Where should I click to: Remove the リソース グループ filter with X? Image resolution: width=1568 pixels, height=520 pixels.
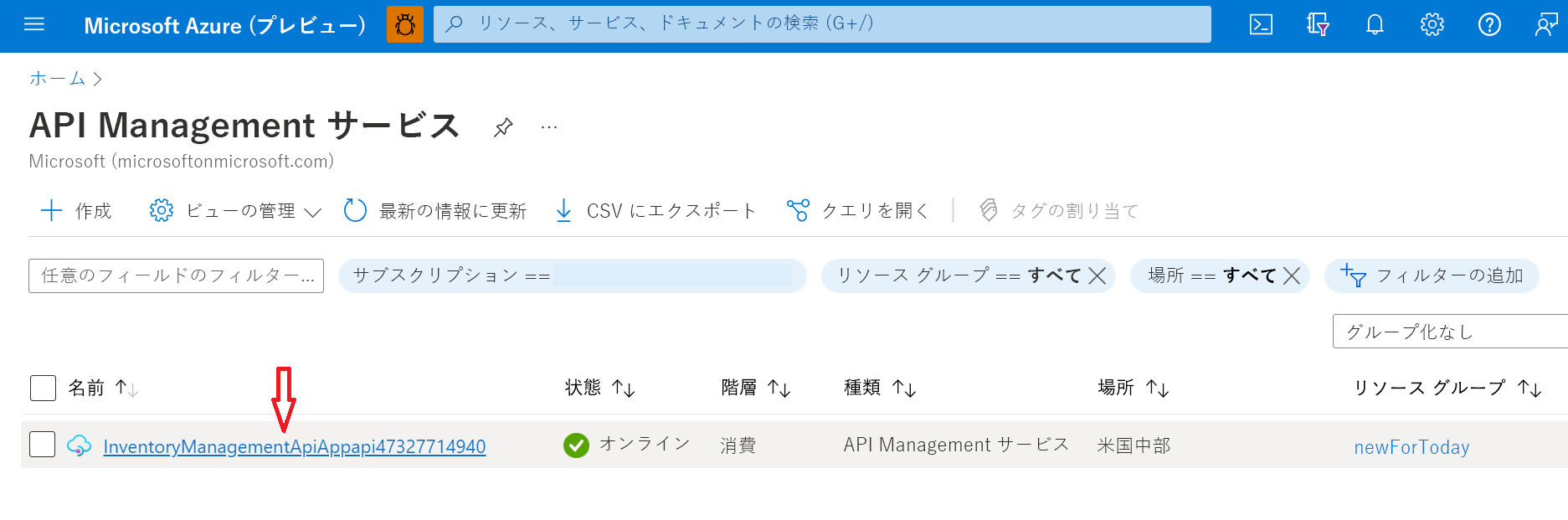click(x=1098, y=275)
